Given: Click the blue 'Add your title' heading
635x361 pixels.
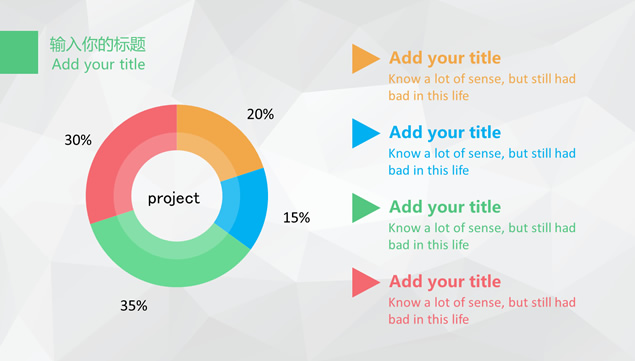Looking at the screenshot, I should (445, 132).
